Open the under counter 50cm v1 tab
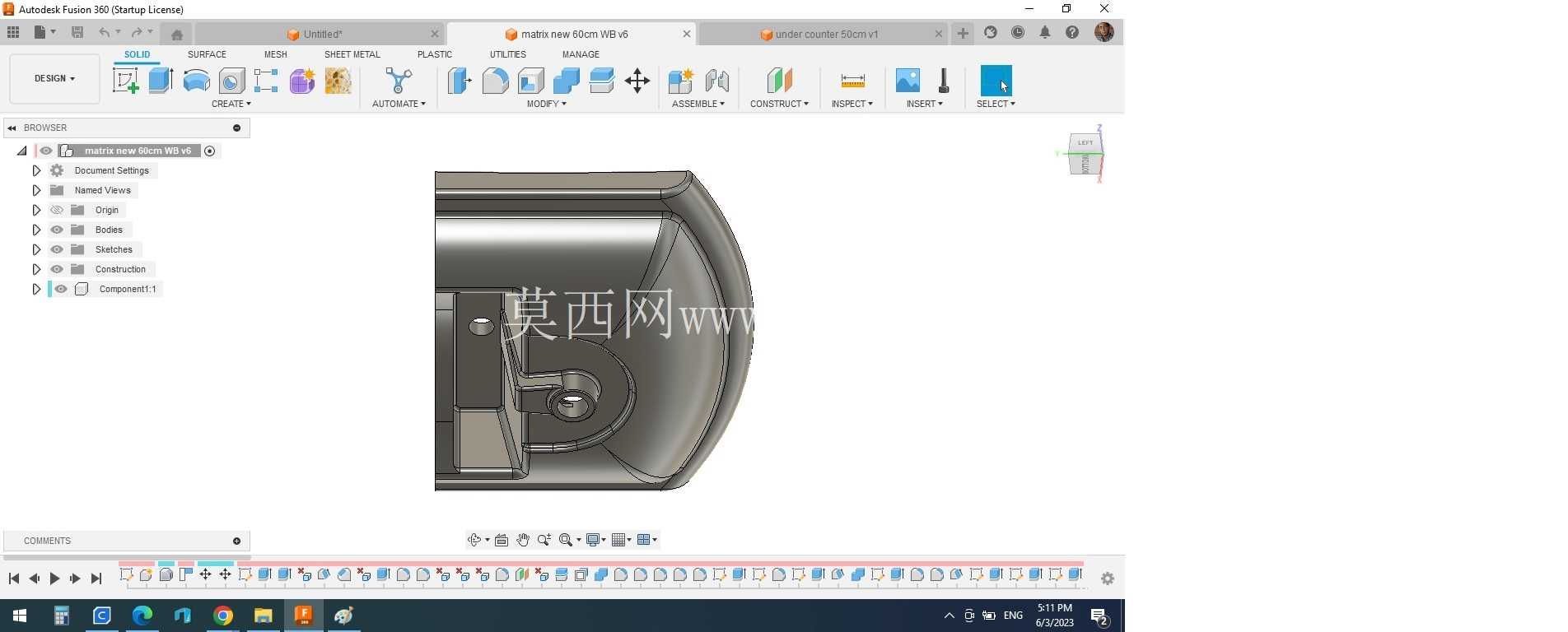This screenshot has width=1568, height=632. point(826,34)
